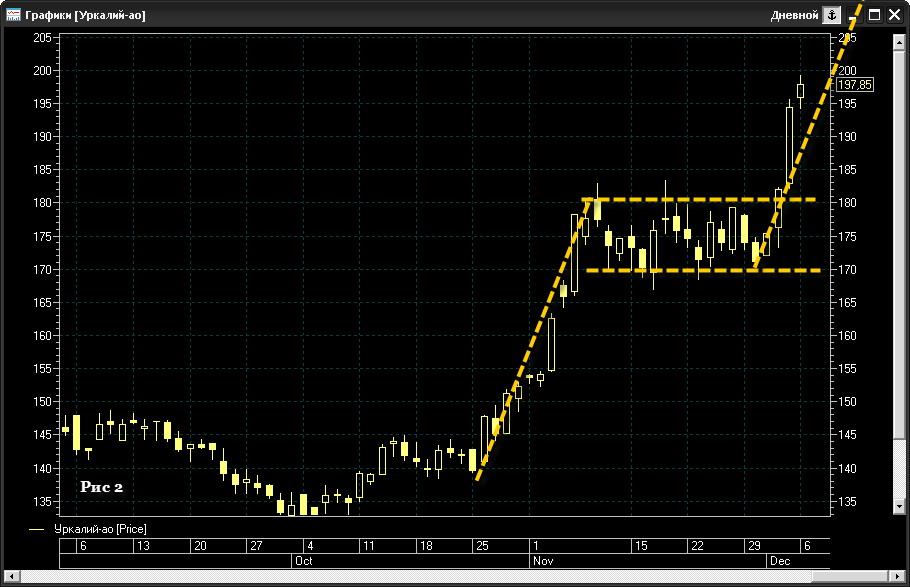
Task: Click the date label 27 on the time axis
Action: click(256, 546)
